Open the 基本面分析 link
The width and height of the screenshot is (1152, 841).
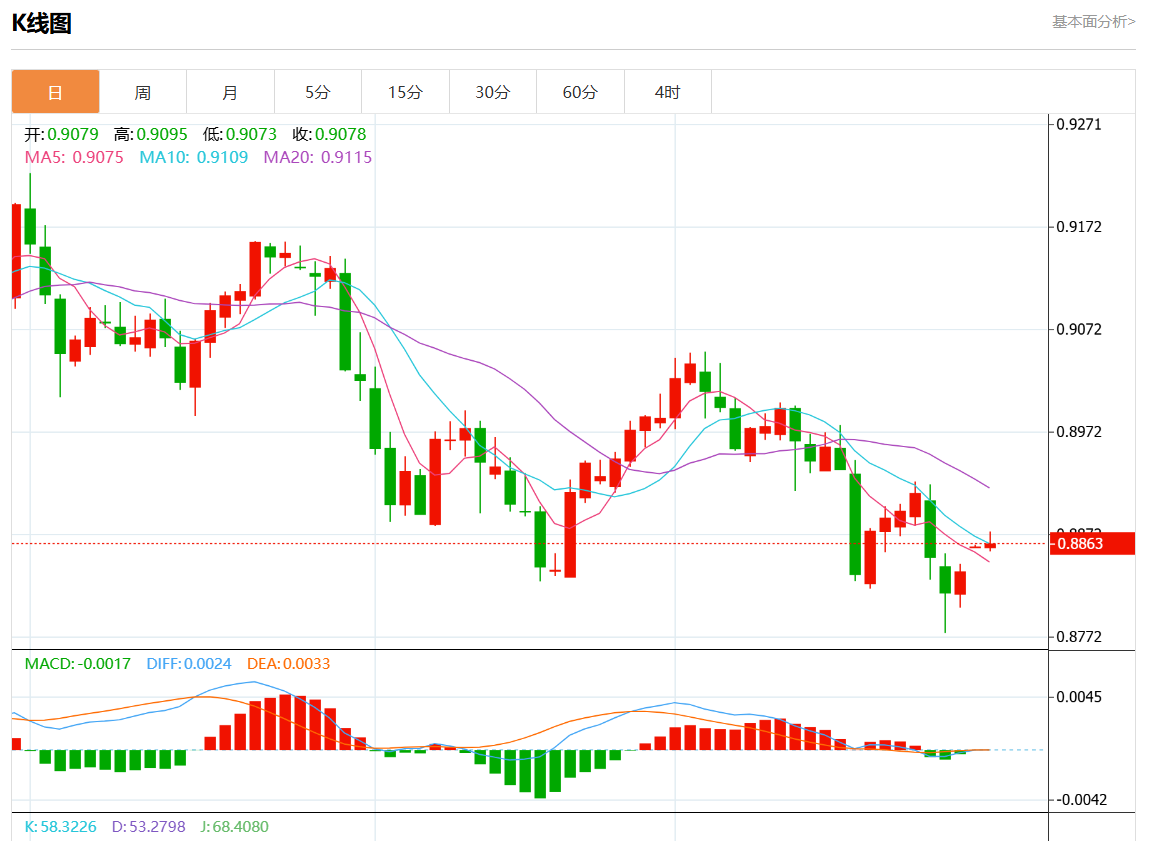coord(1093,21)
